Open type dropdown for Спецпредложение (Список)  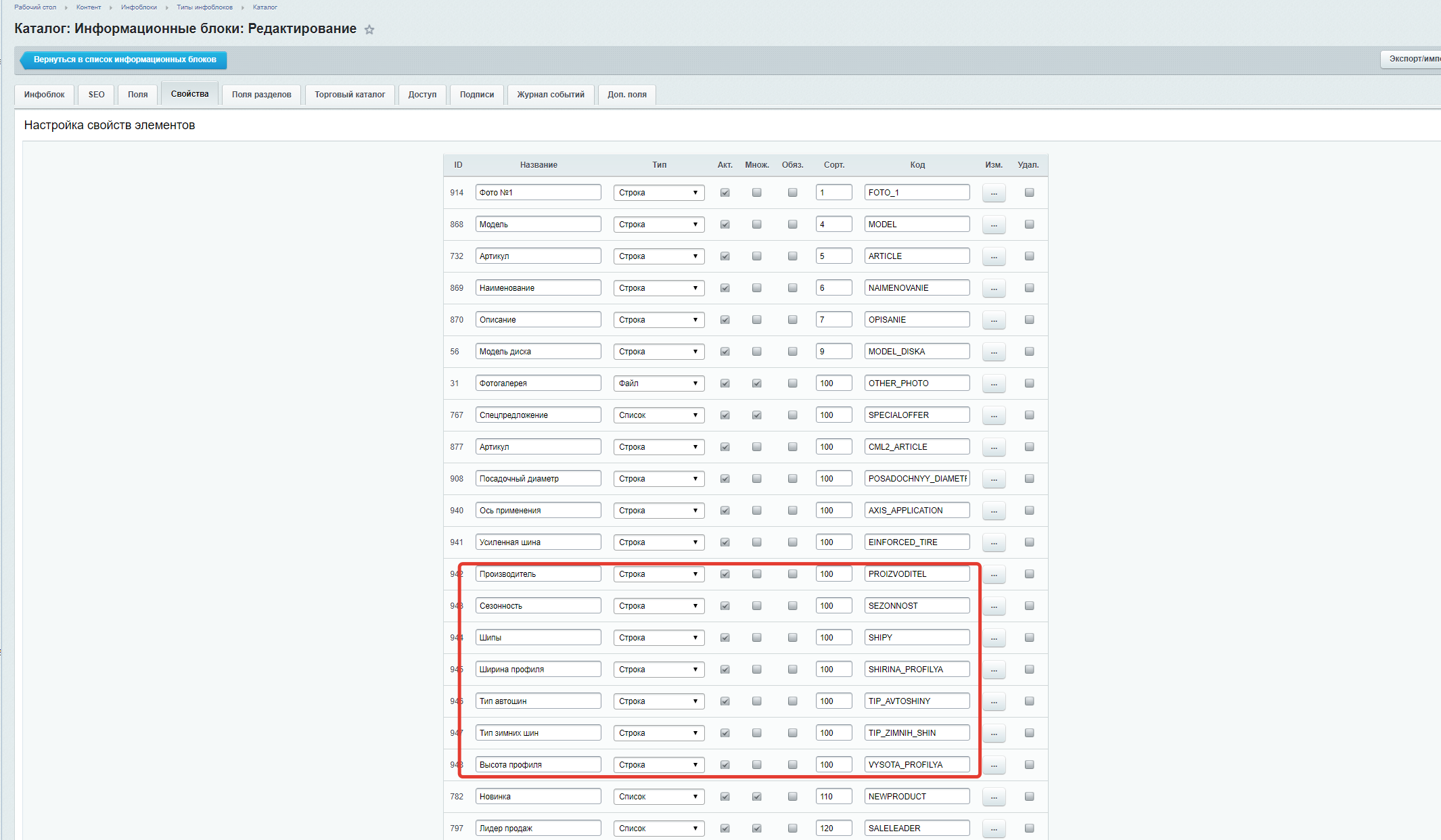click(659, 415)
